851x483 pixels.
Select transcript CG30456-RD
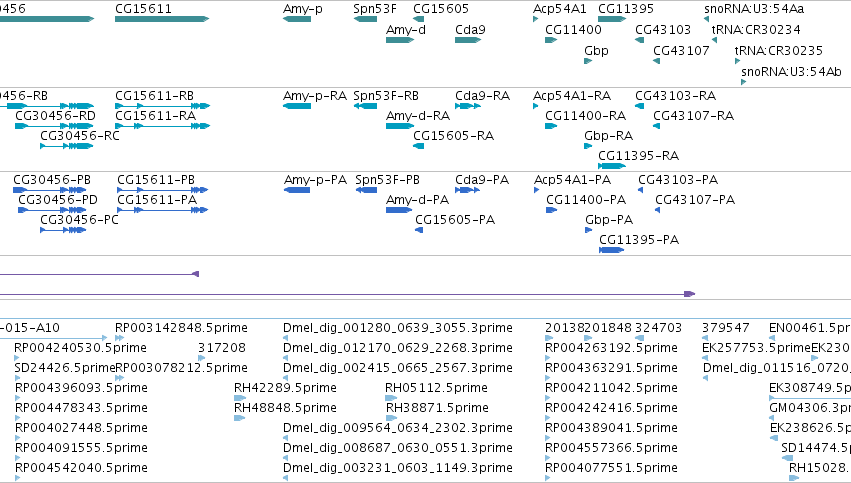(54, 126)
